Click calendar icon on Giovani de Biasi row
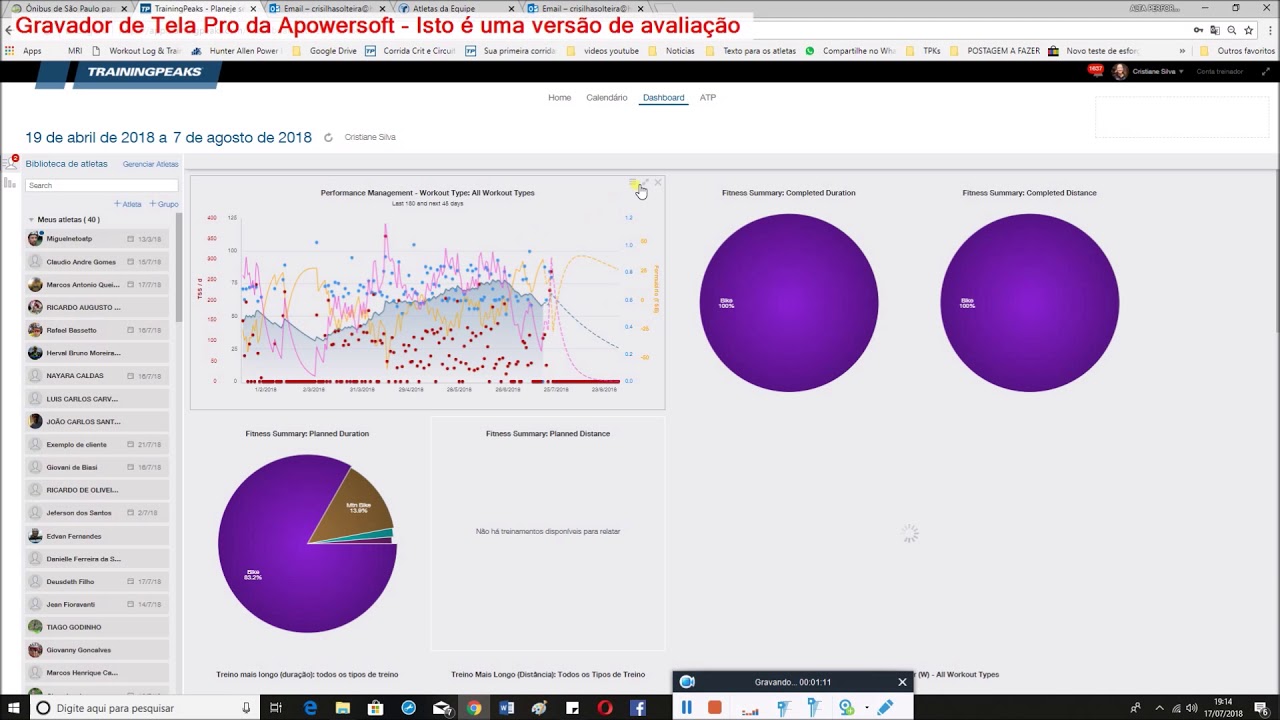The image size is (1280, 720). click(130, 467)
